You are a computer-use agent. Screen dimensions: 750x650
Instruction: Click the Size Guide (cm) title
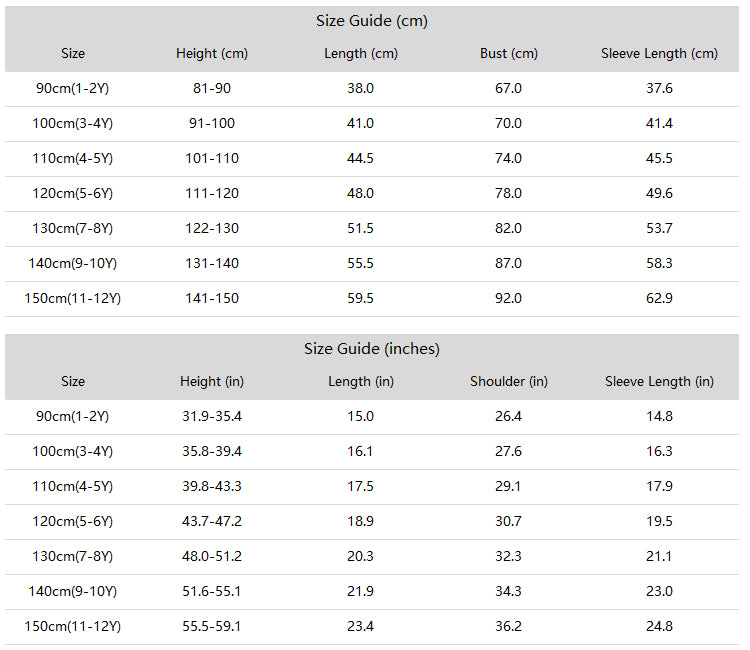point(372,21)
